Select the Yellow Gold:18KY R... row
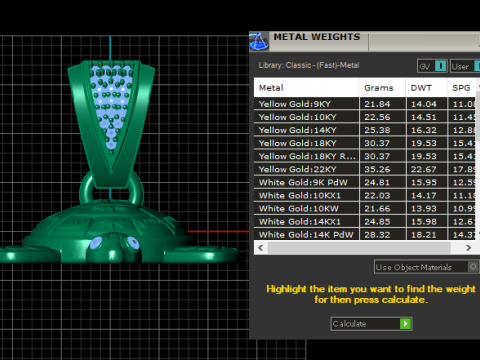480x360 pixels. [365, 156]
